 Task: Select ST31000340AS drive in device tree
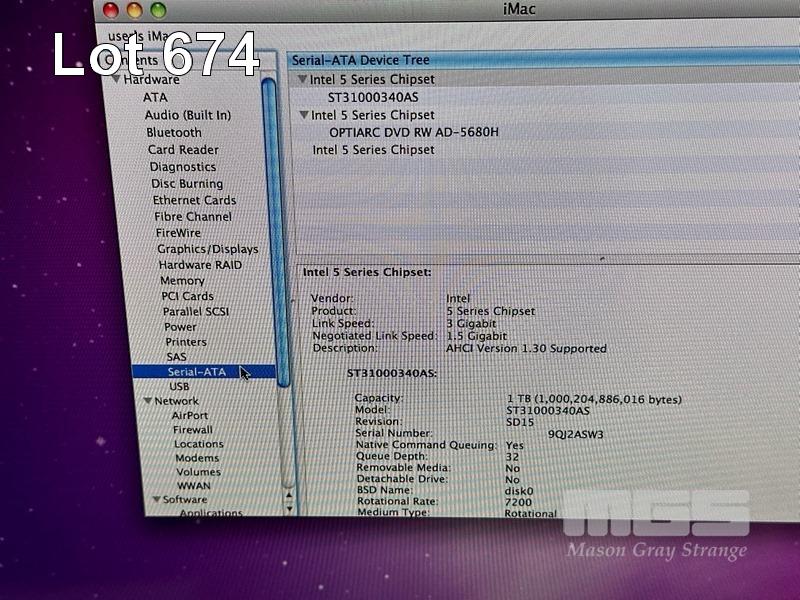tap(373, 97)
